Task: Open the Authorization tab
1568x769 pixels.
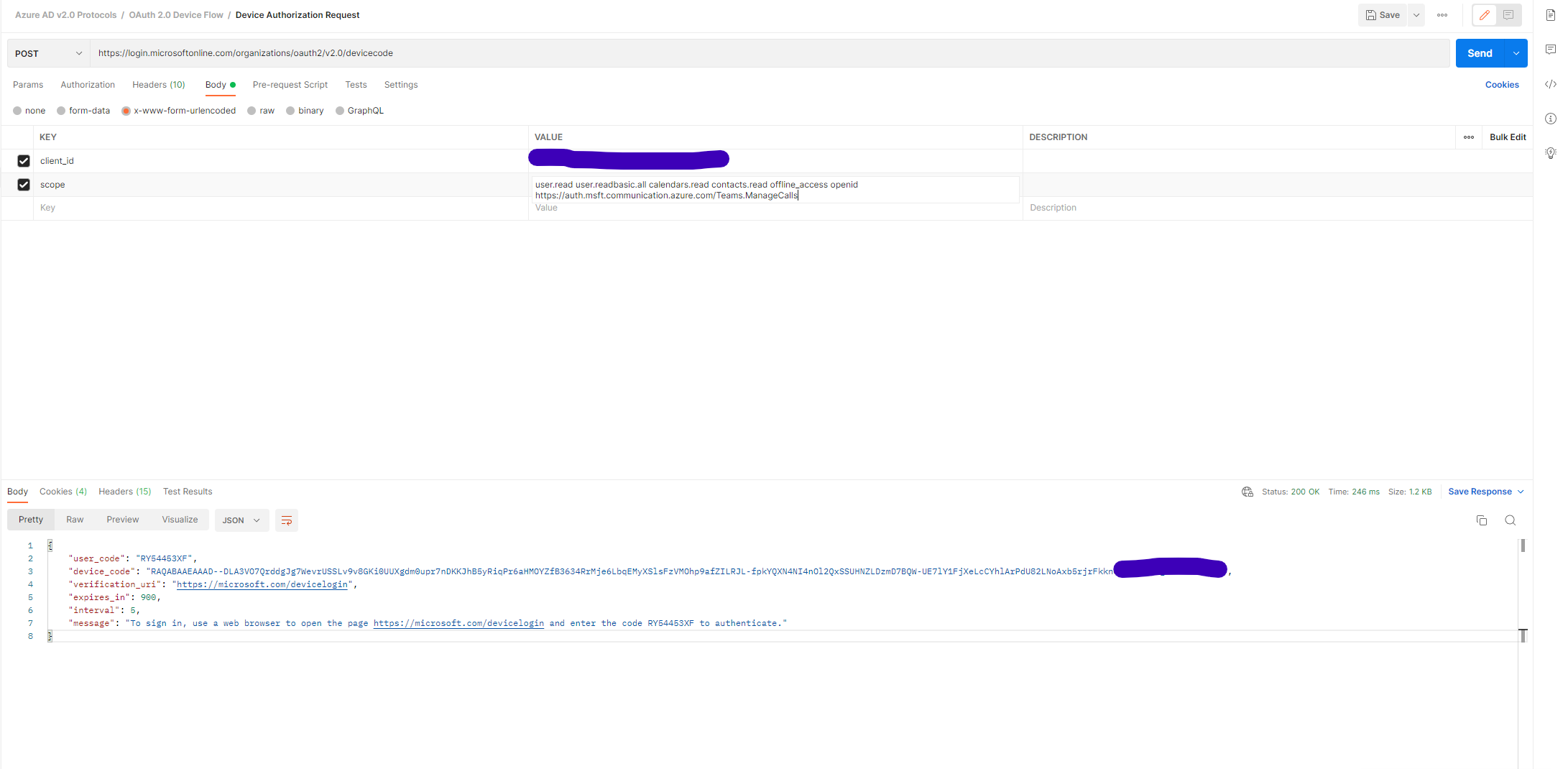Action: (x=88, y=85)
